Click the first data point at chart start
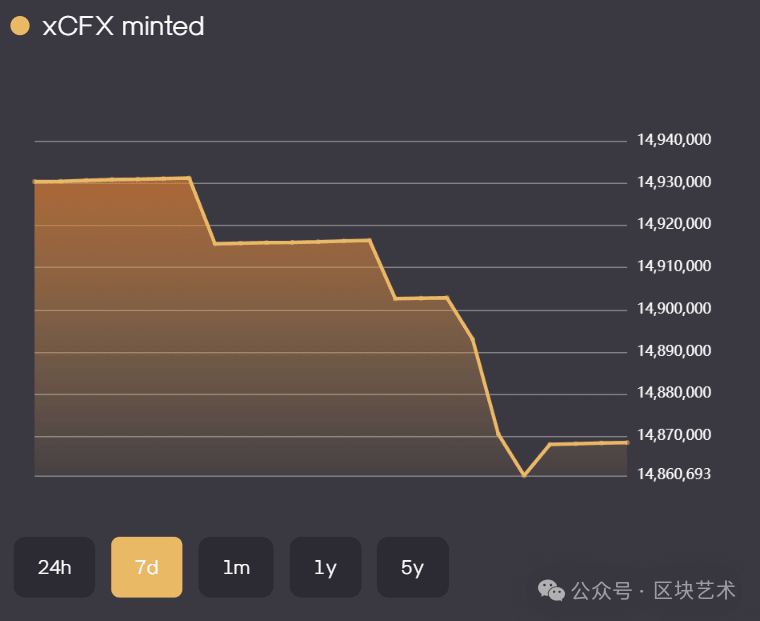Screen dimensions: 760x621 click(x=34, y=182)
